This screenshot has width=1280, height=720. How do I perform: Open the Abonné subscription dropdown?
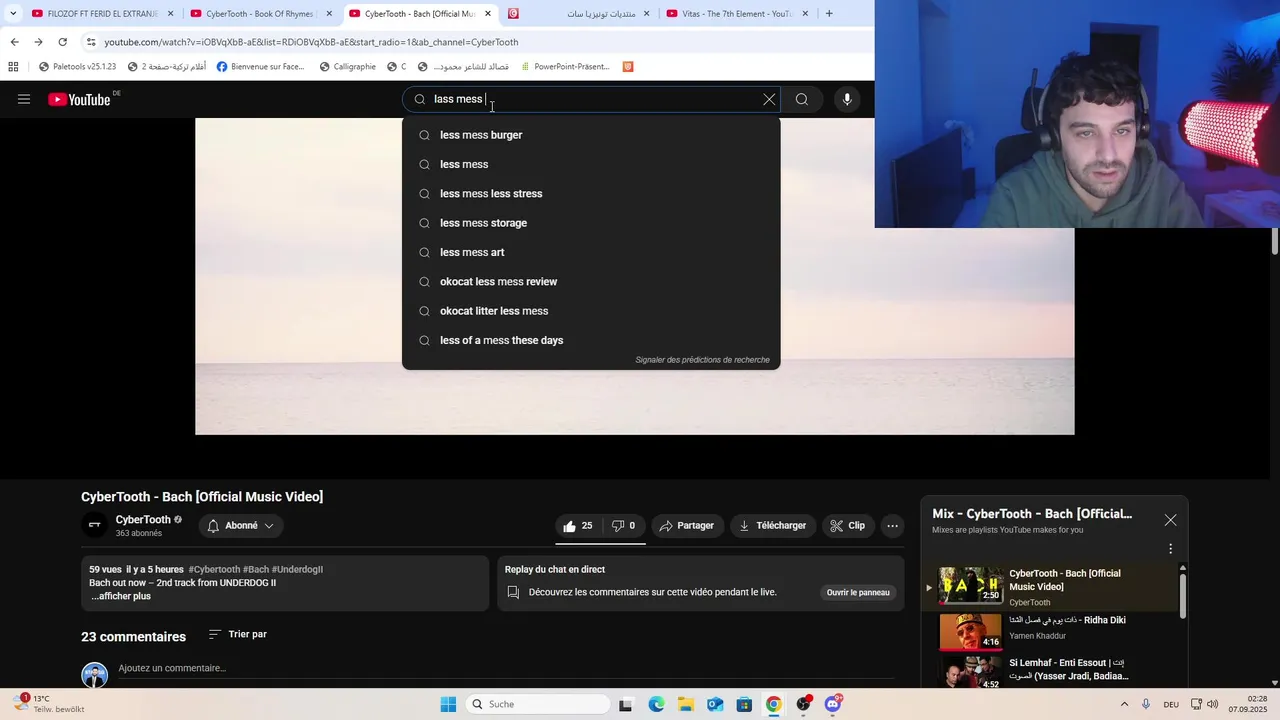coord(241,526)
